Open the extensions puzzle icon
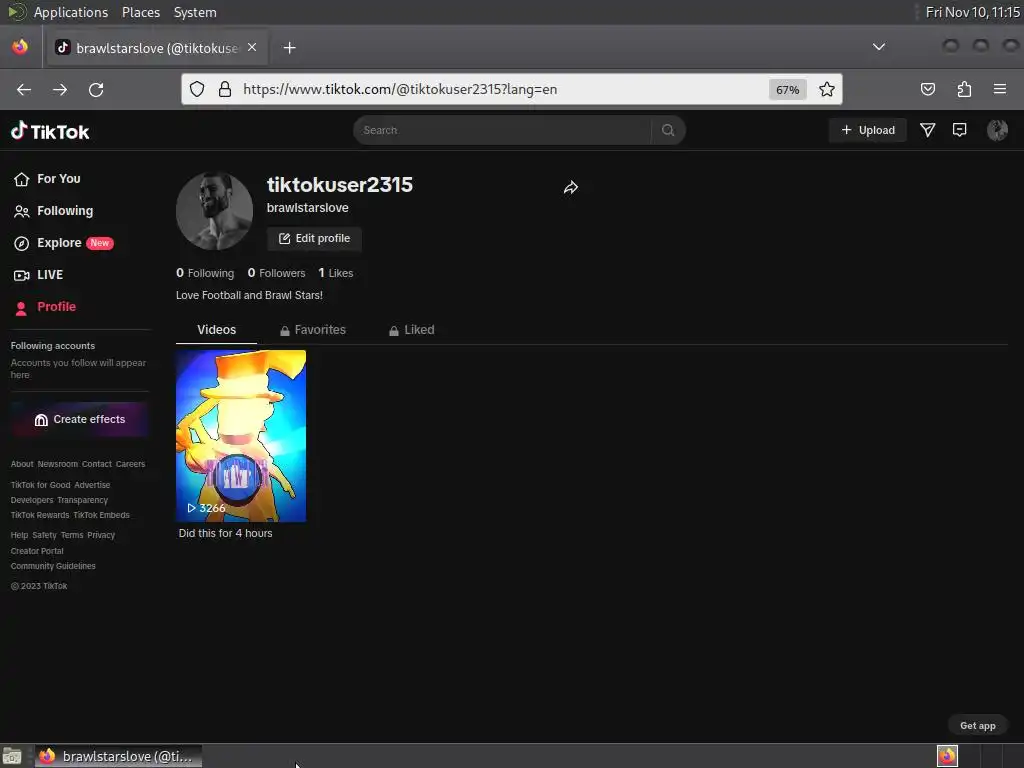 pos(964,89)
